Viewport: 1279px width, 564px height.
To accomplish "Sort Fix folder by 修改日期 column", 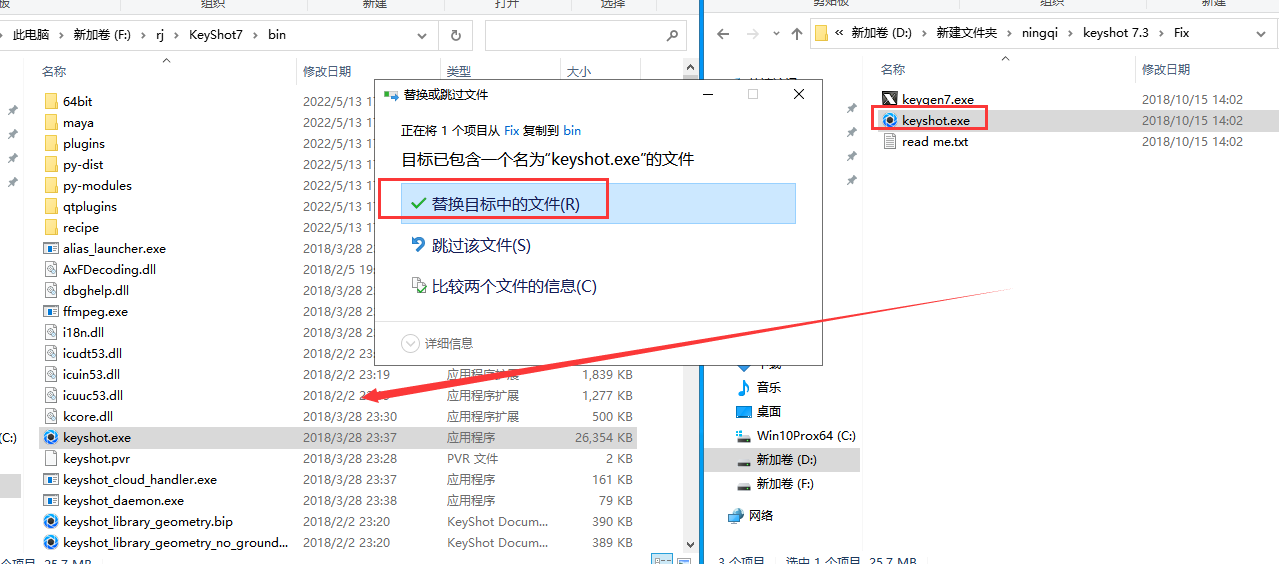I will (1166, 69).
